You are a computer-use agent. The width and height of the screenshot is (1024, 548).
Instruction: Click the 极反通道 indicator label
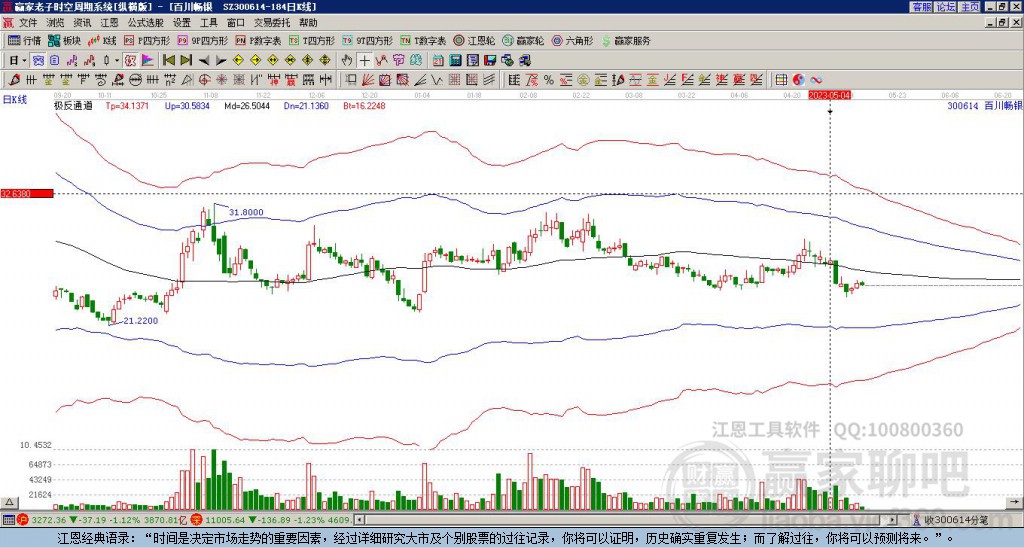pos(74,105)
